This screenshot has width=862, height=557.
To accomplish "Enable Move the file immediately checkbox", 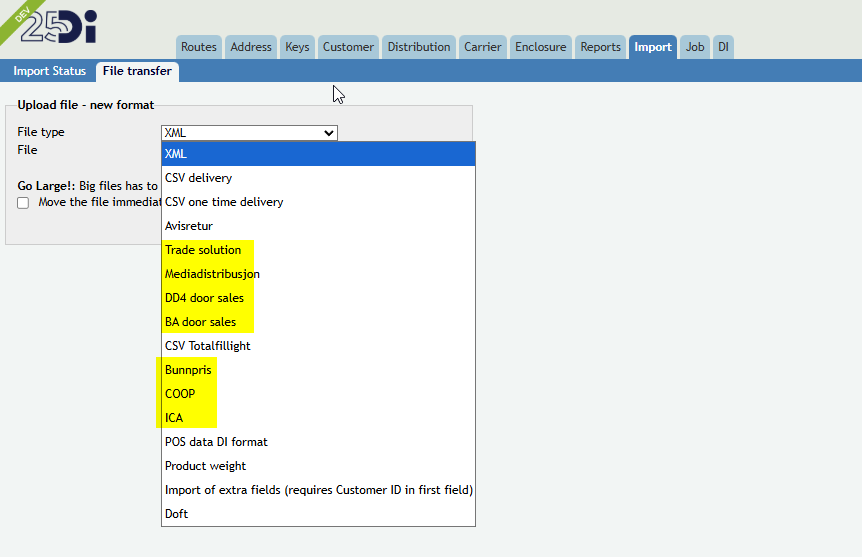I will [23, 203].
